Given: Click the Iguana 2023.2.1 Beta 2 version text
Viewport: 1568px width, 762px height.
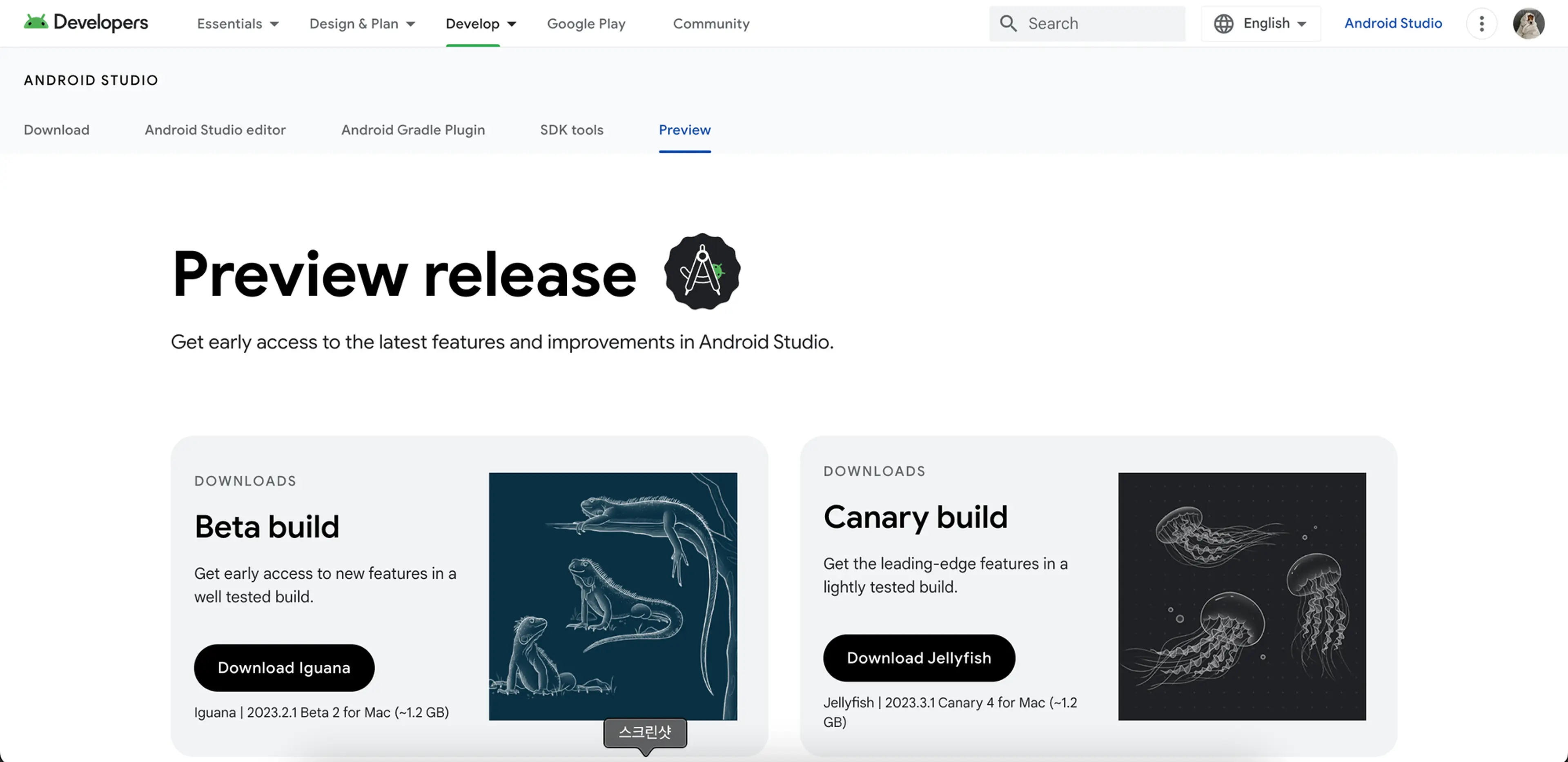Looking at the screenshot, I should click(321, 712).
